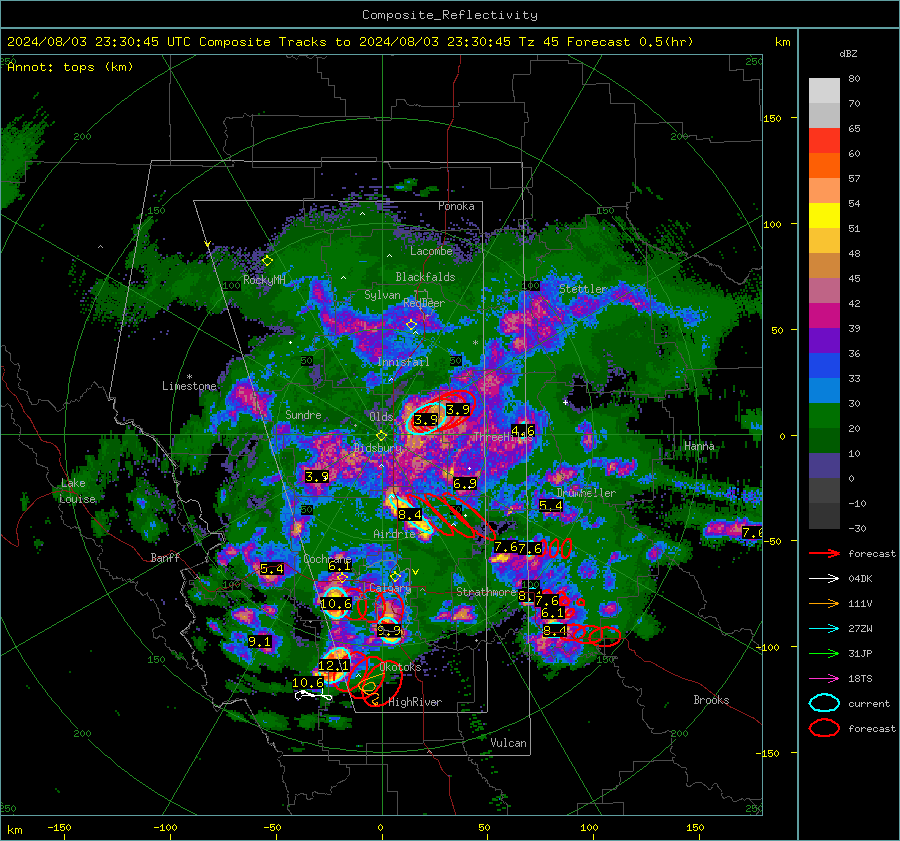
Task: Click the yellow 54-51 dBZ color swatch
Action: [824, 216]
